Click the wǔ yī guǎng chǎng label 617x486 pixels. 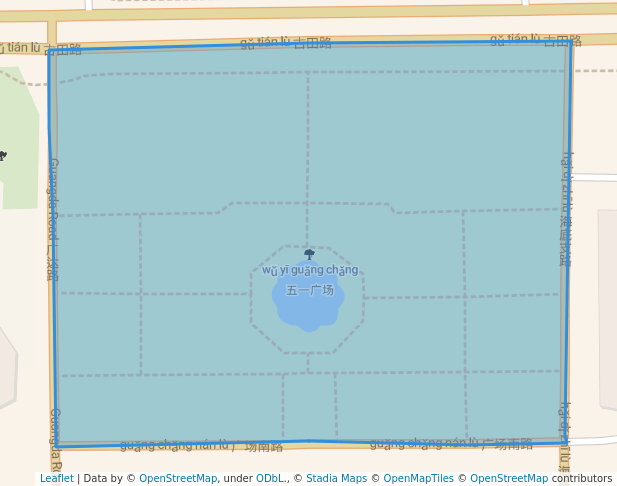pyautogui.click(x=310, y=270)
